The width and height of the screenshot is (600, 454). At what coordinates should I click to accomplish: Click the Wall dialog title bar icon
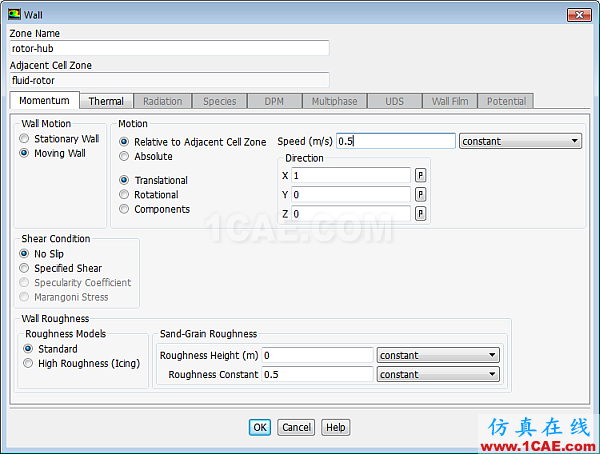14,14
